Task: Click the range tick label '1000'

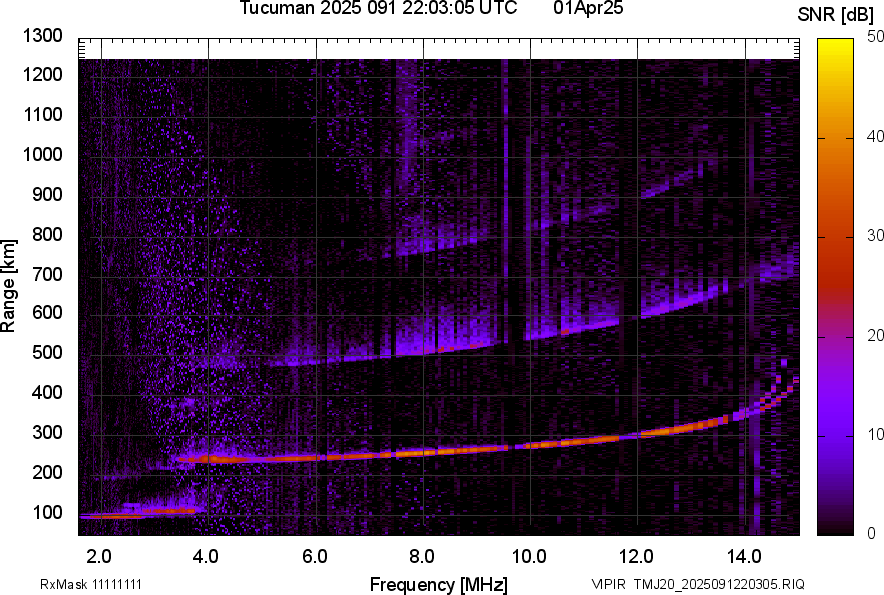Action: click(42, 154)
